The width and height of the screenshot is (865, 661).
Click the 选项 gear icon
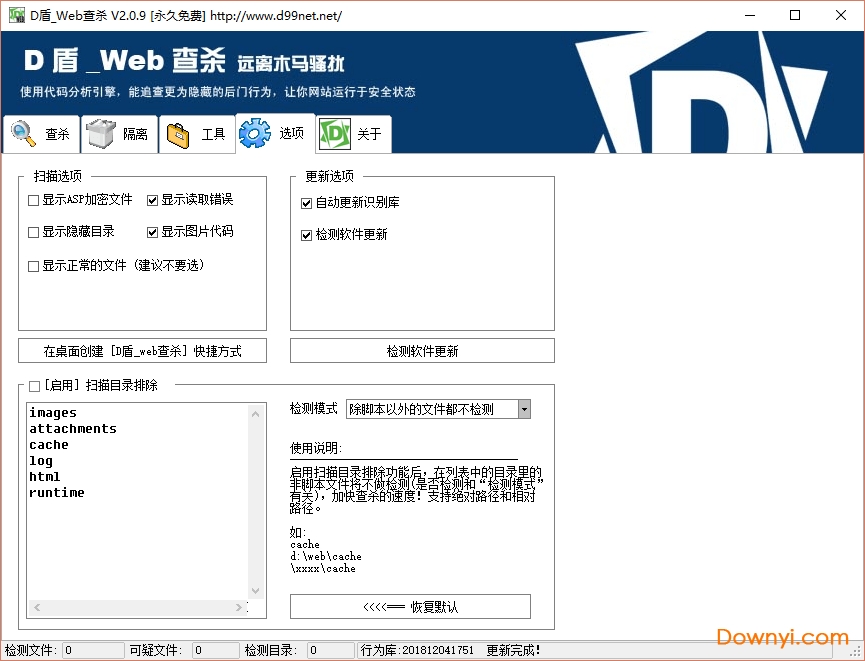pos(253,132)
